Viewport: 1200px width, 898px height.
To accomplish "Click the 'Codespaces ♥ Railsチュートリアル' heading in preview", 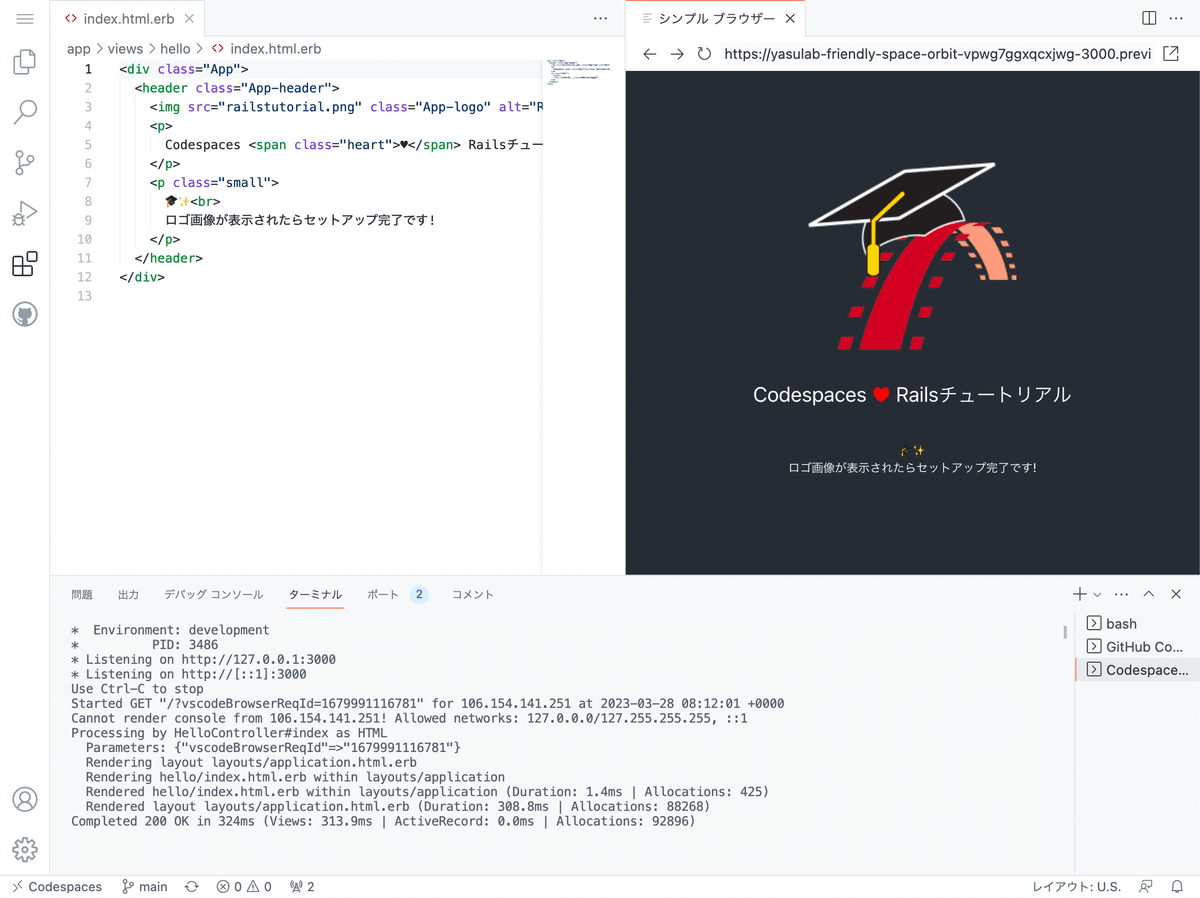I will tap(912, 395).
